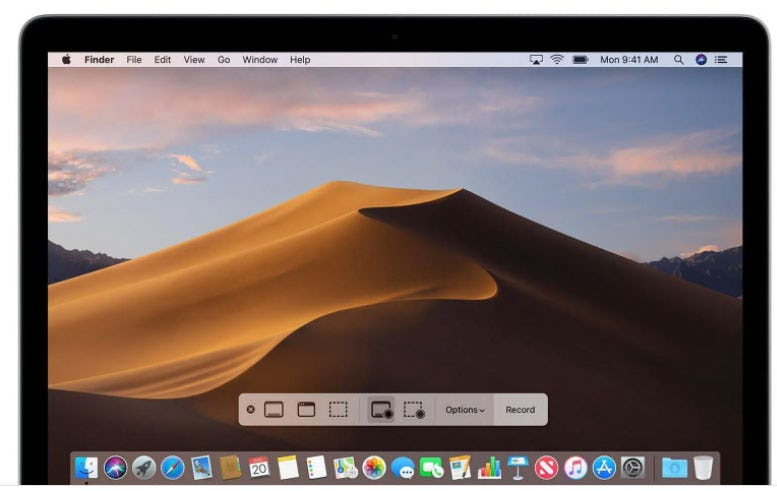Open the Wi-Fi status menu

tap(557, 59)
